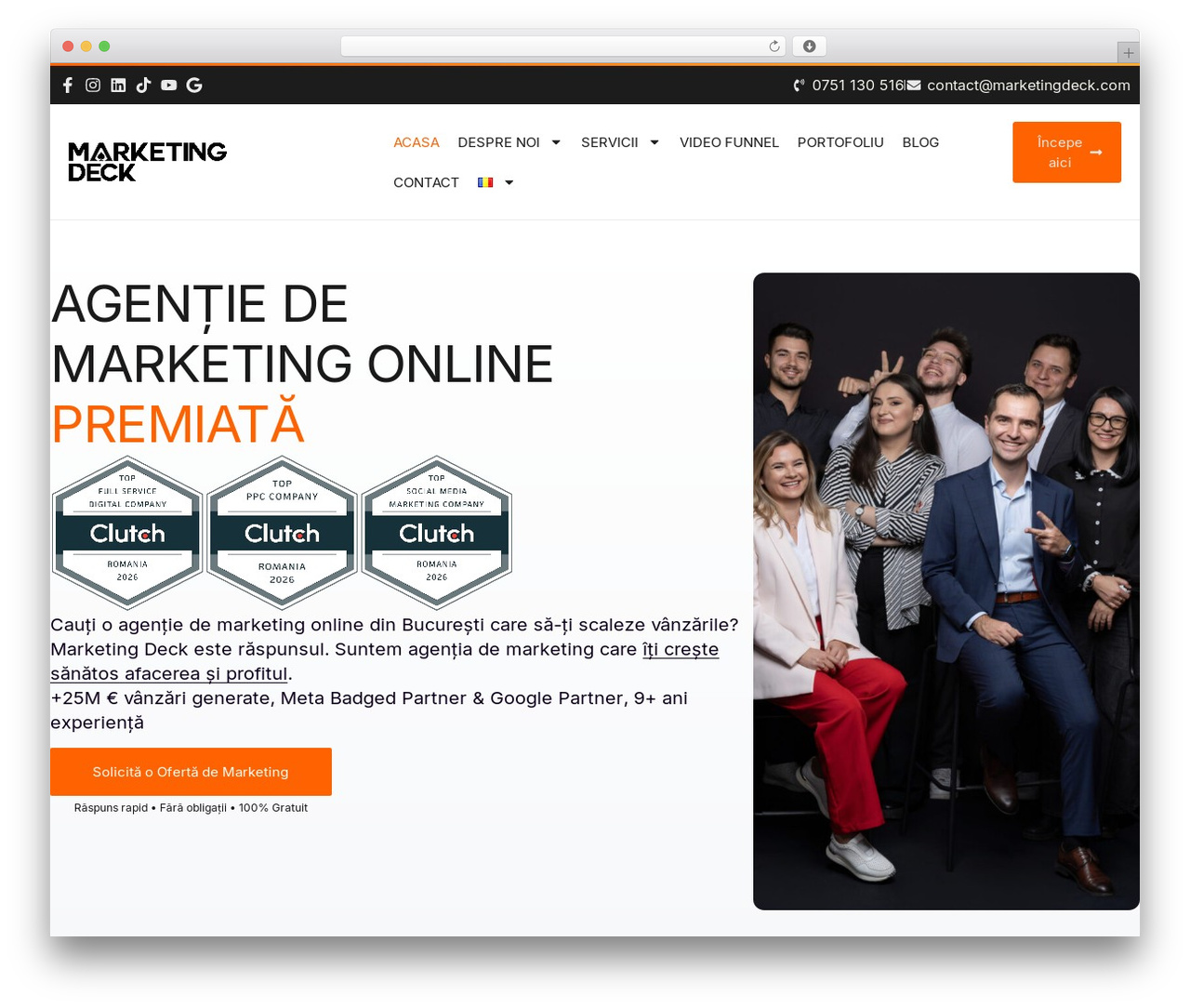The image size is (1190, 1008).
Task: Expand the Despre Noi submenu arrow
Action: pos(556,142)
